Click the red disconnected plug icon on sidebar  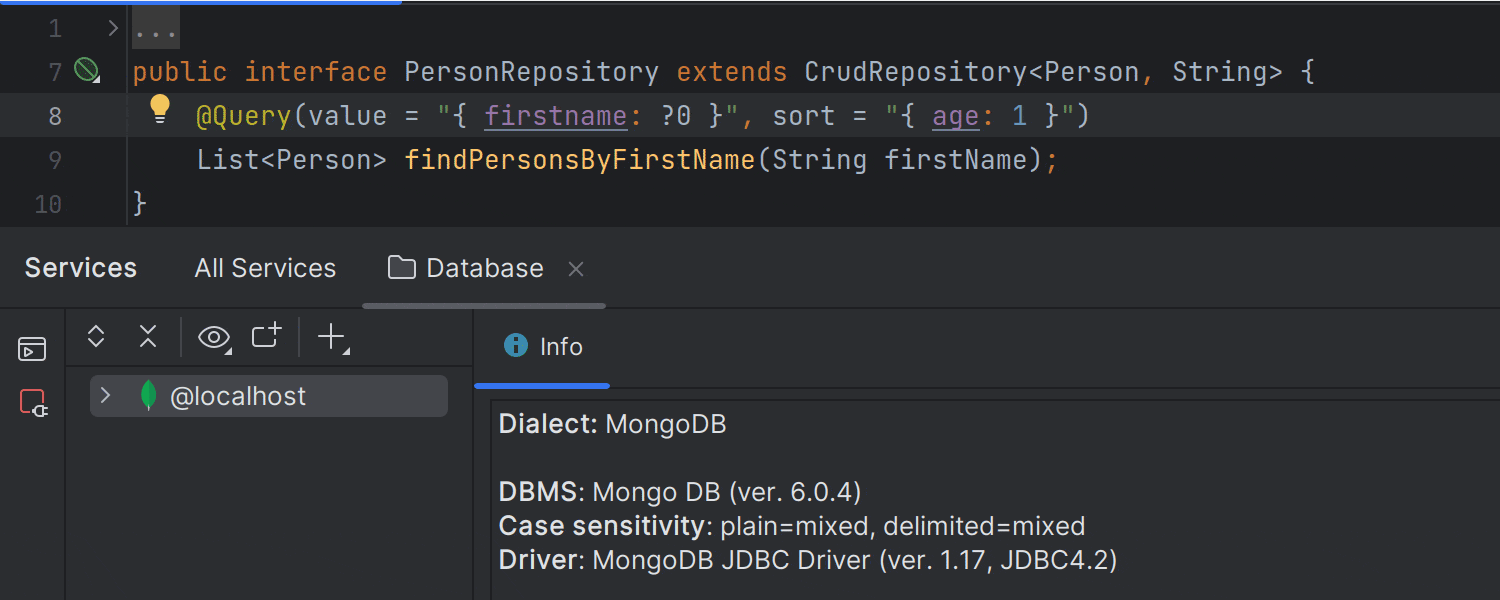point(31,401)
